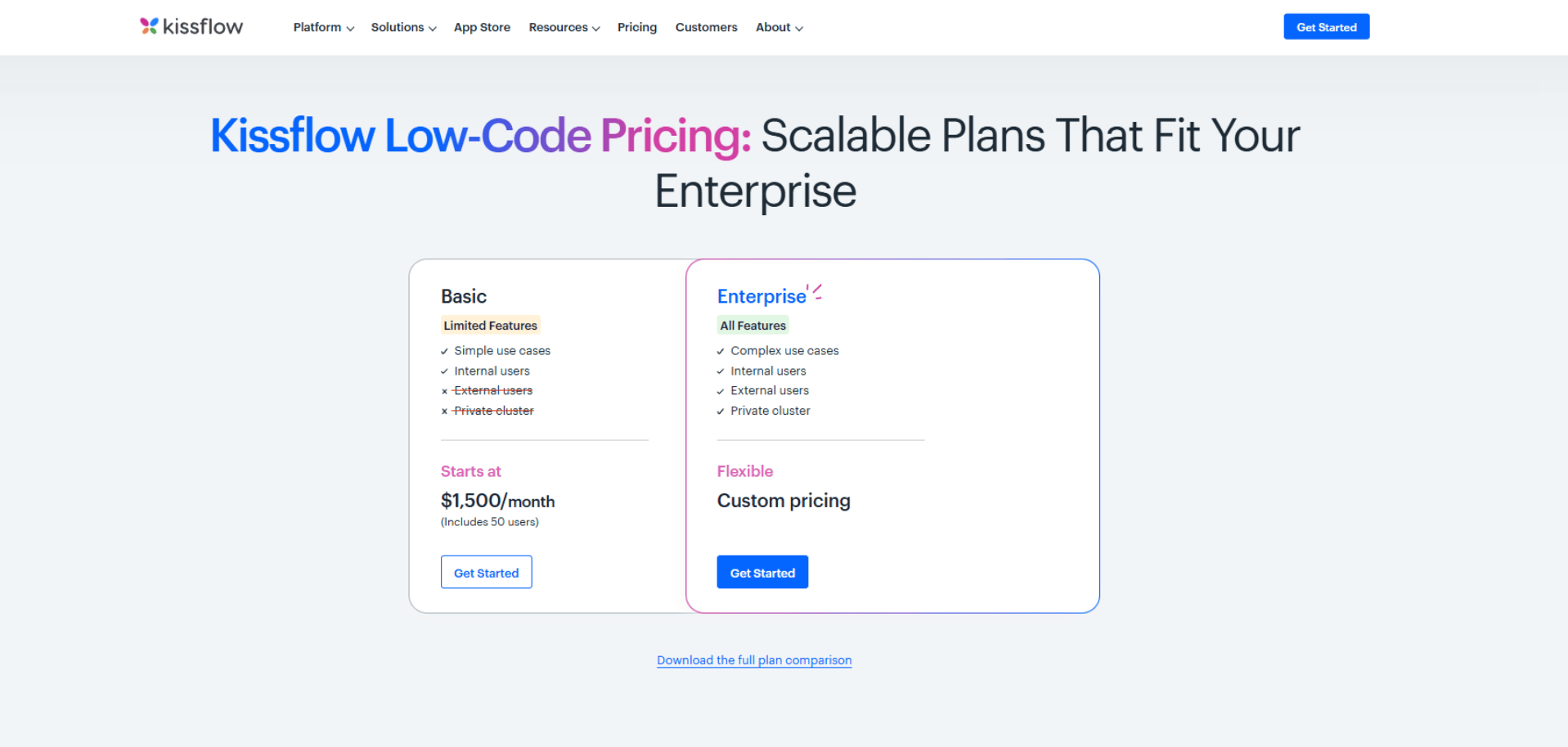Viewport: 1568px width, 747px height.
Task: Select the Pricing menu item
Action: click(x=636, y=27)
